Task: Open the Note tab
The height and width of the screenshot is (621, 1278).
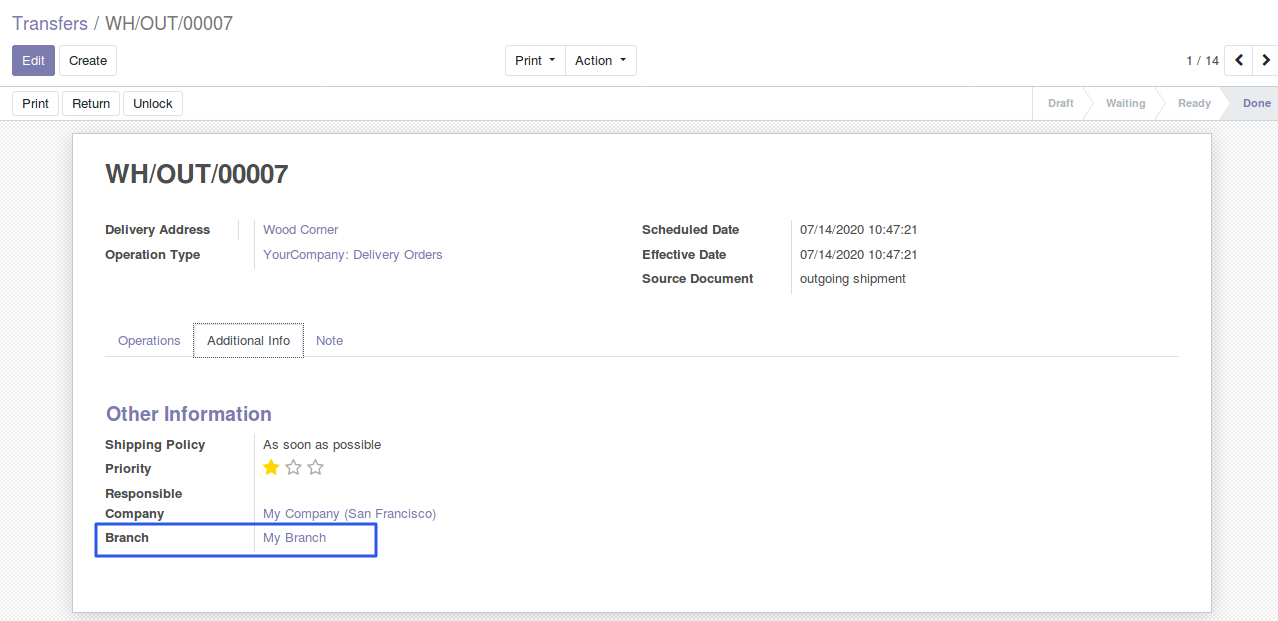Action: [329, 341]
